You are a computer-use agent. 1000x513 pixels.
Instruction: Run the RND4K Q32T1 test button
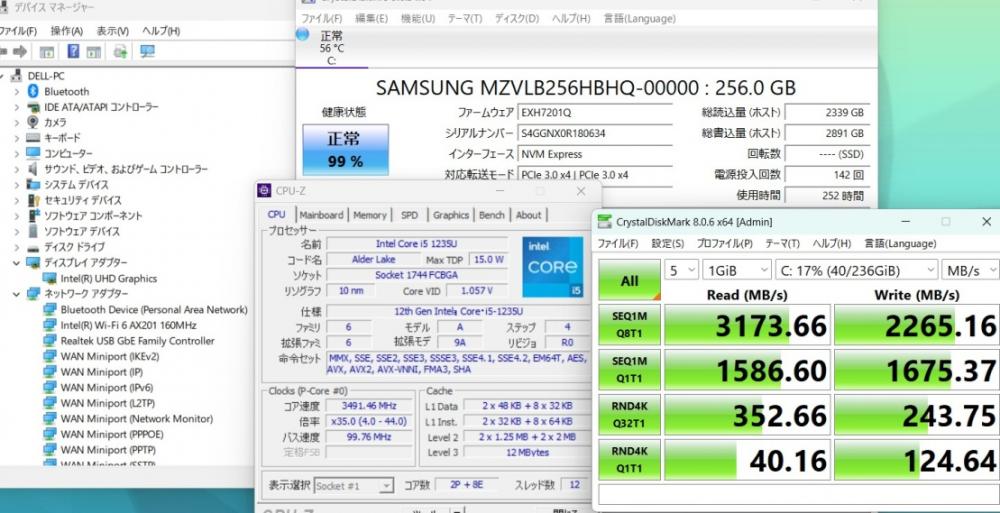pyautogui.click(x=629, y=415)
